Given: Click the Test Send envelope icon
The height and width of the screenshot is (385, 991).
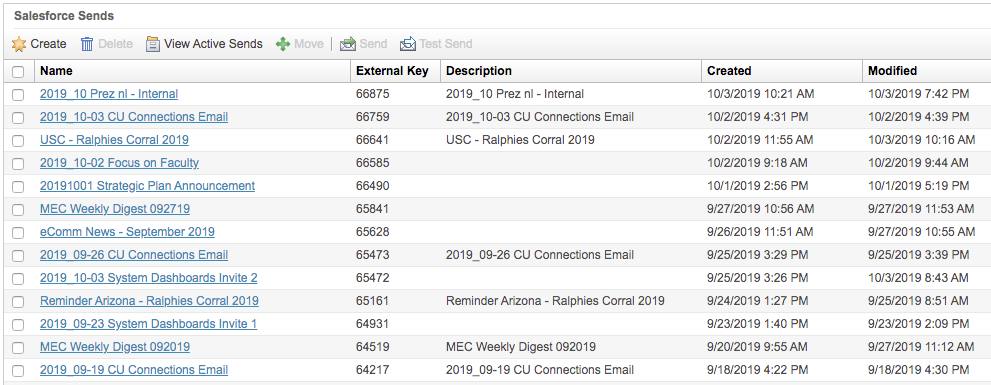Looking at the screenshot, I should pyautogui.click(x=408, y=44).
